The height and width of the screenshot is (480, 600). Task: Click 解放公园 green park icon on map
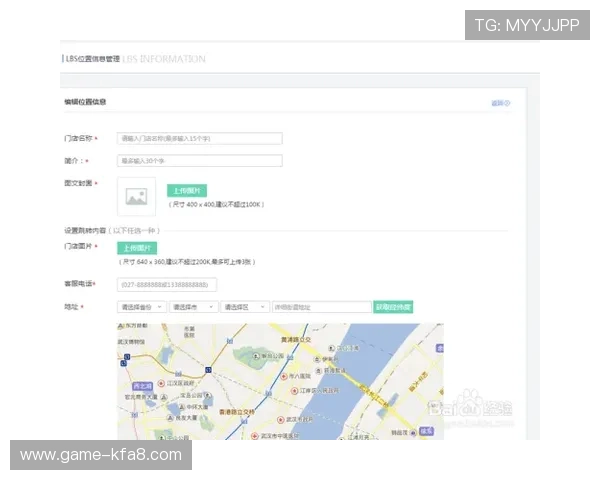256,356
